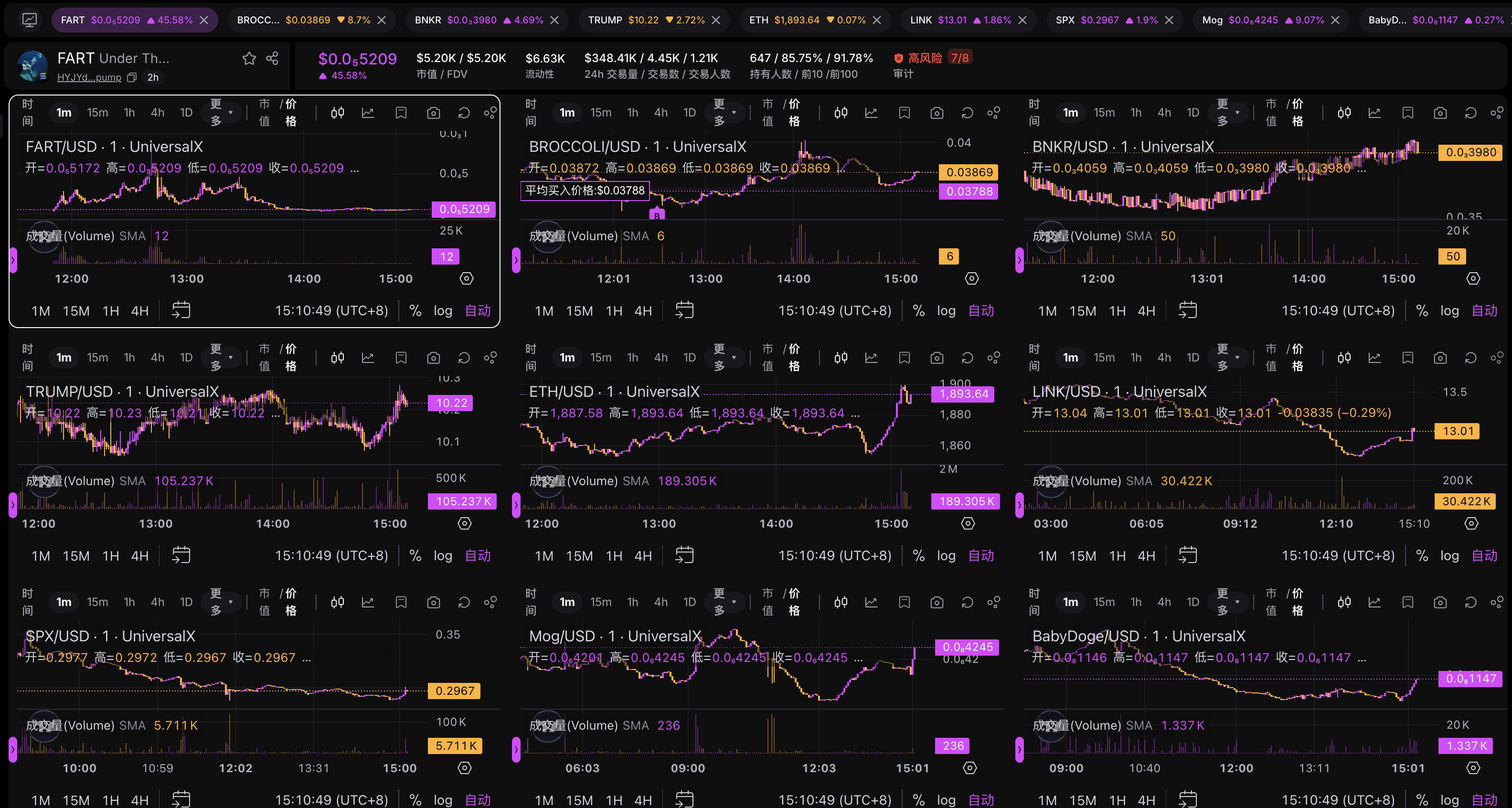Copy the HYJYd...pump contract address
This screenshot has width=1512, height=808.
132,77
